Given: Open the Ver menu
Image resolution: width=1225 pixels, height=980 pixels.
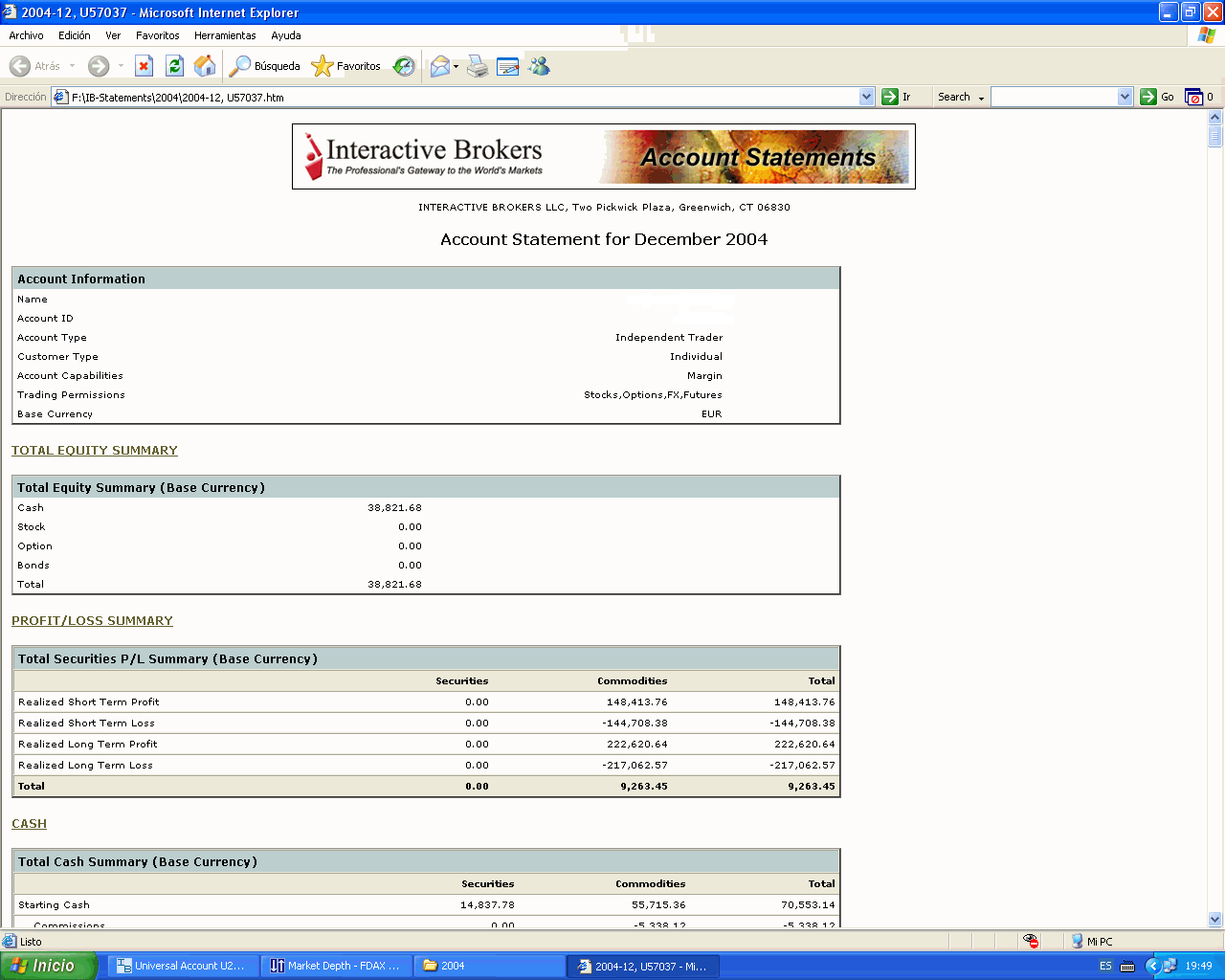Looking at the screenshot, I should pyautogui.click(x=113, y=35).
